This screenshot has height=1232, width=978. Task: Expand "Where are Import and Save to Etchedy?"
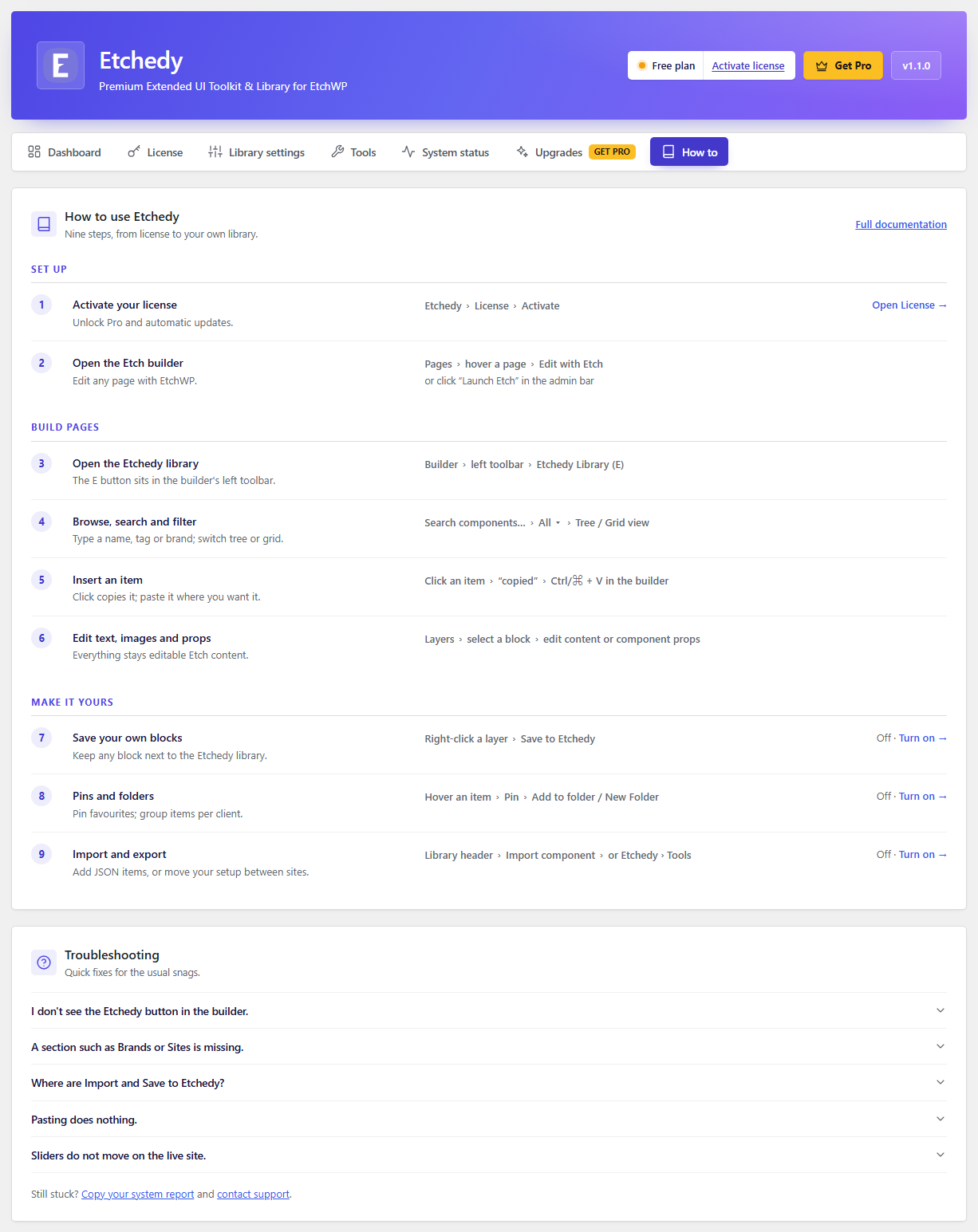coord(489,1083)
